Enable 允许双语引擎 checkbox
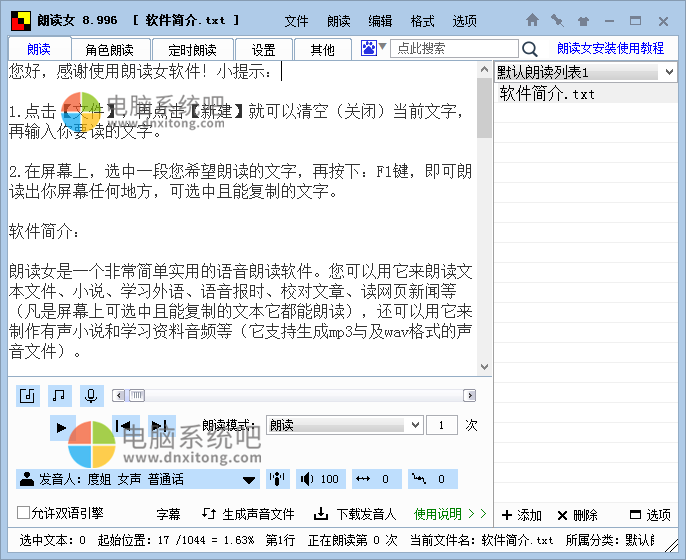 (23, 513)
